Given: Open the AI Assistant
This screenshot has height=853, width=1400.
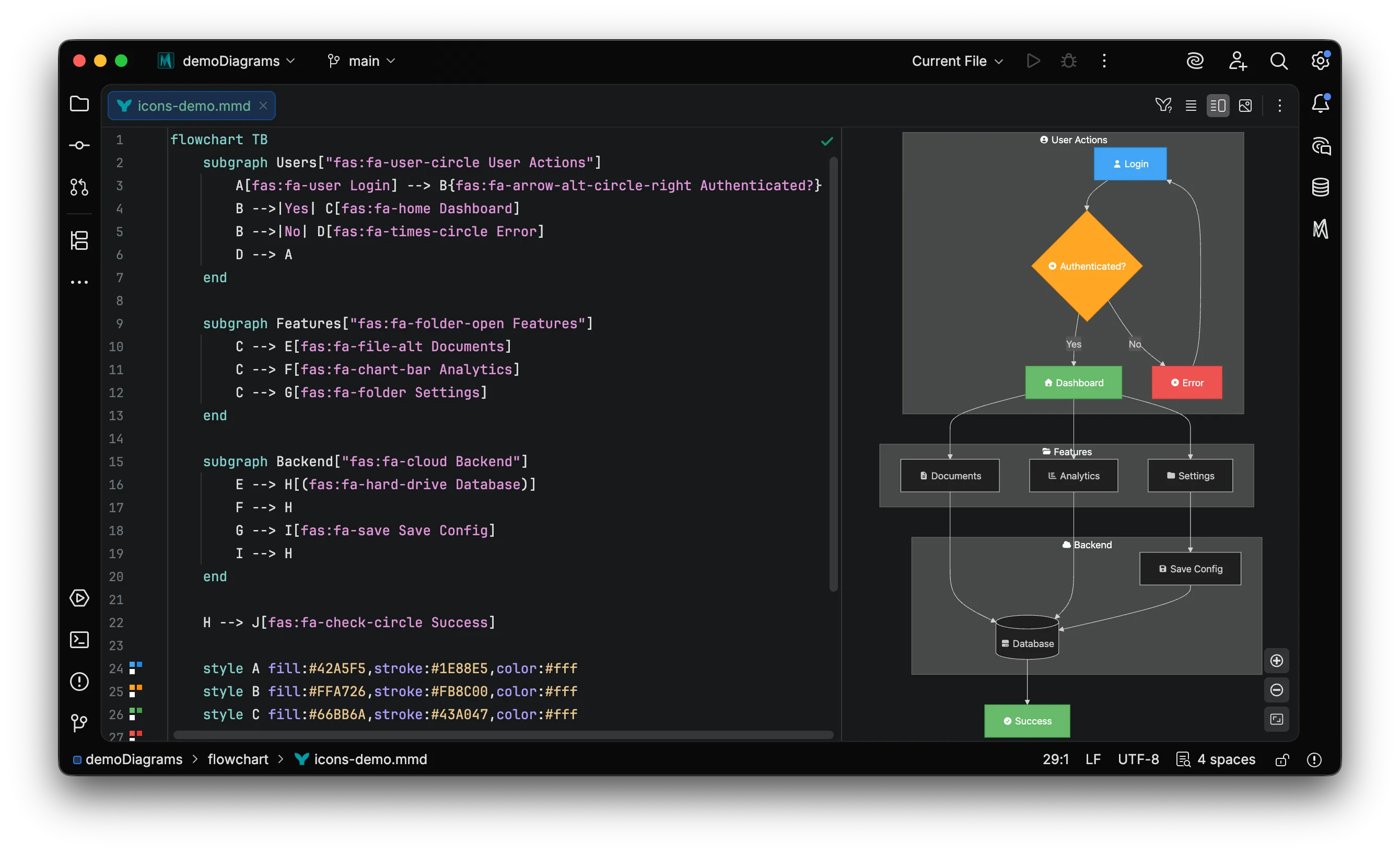Looking at the screenshot, I should 1195,61.
